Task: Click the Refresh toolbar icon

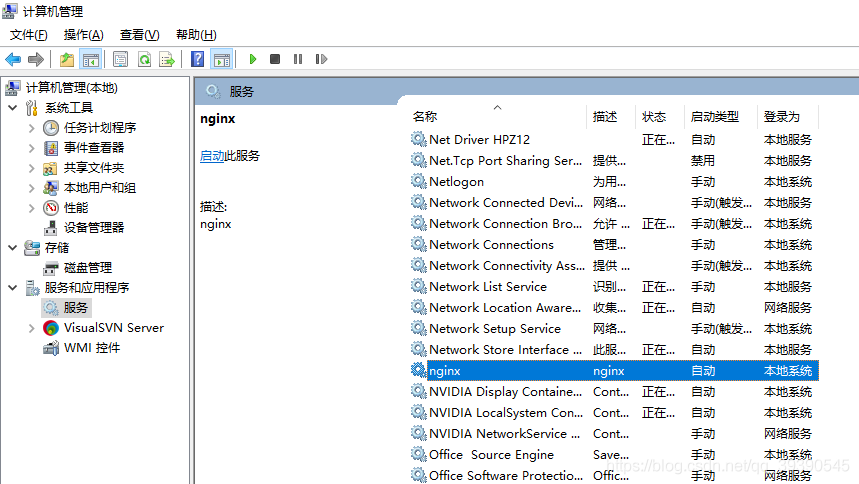Action: 144,60
